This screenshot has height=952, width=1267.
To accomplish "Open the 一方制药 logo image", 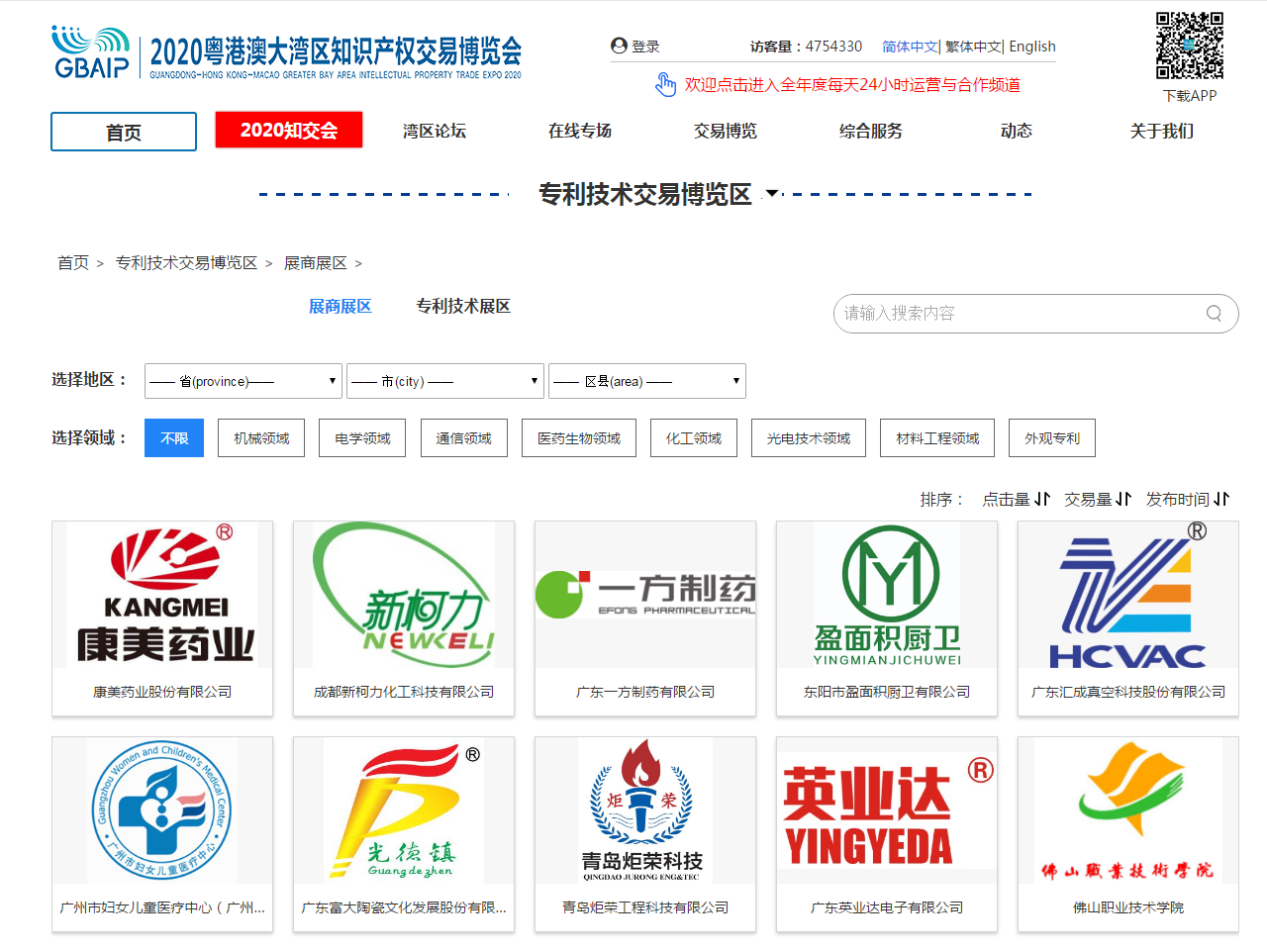I will pyautogui.click(x=645, y=595).
